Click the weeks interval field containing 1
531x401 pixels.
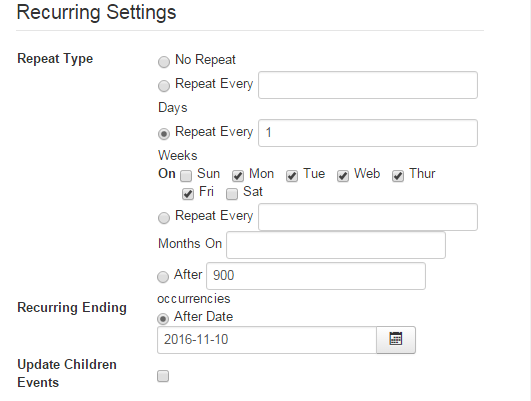(x=368, y=133)
